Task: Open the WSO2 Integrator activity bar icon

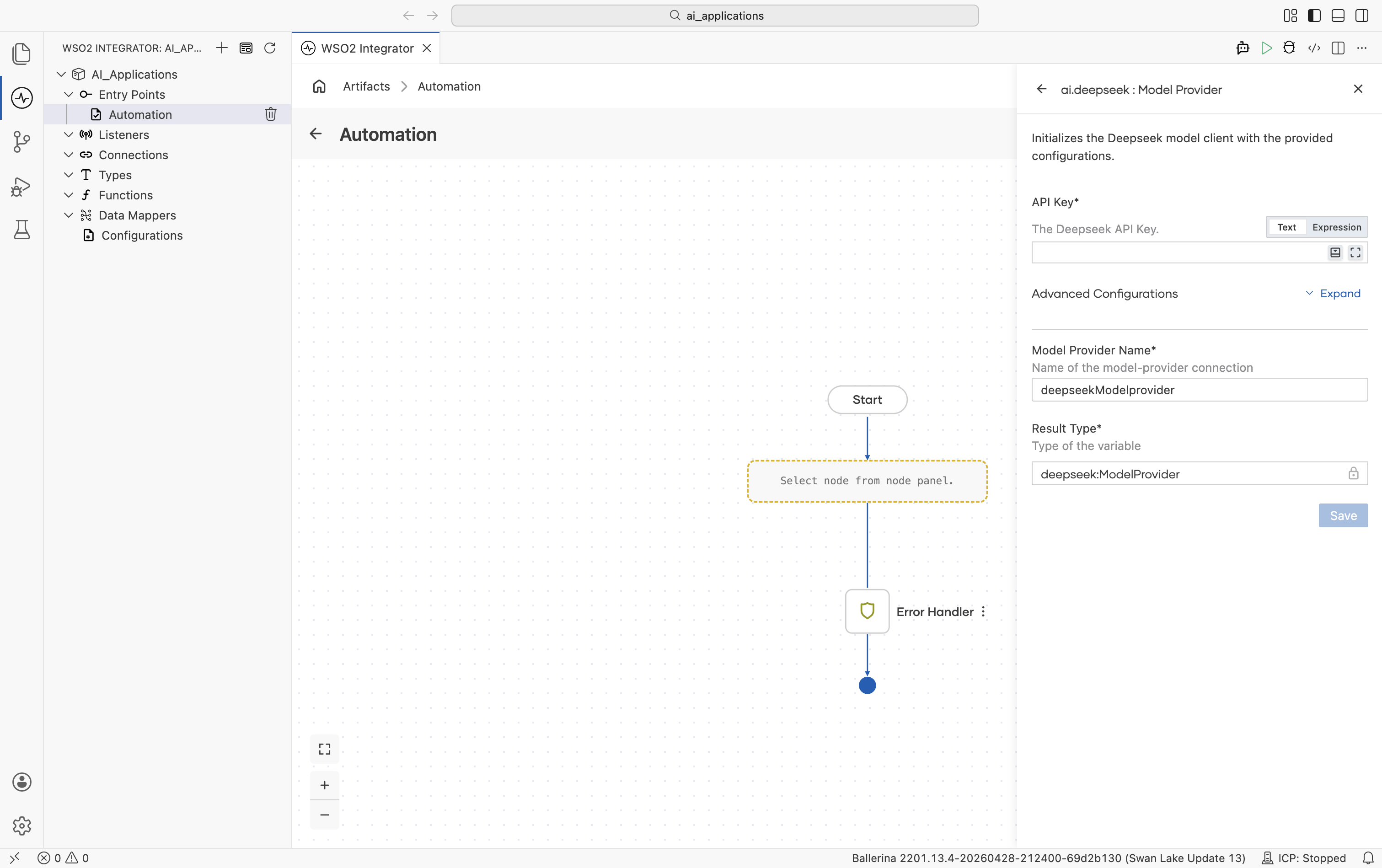Action: pos(22,97)
